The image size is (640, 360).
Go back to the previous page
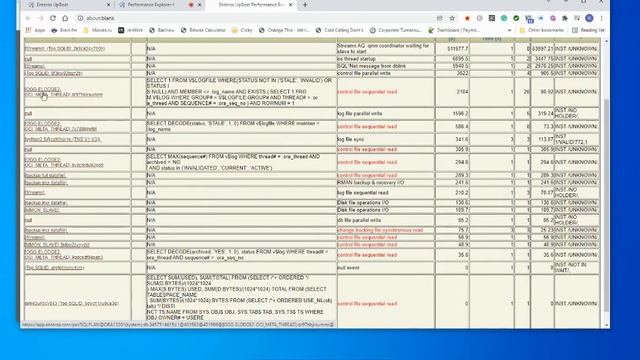click(28, 18)
